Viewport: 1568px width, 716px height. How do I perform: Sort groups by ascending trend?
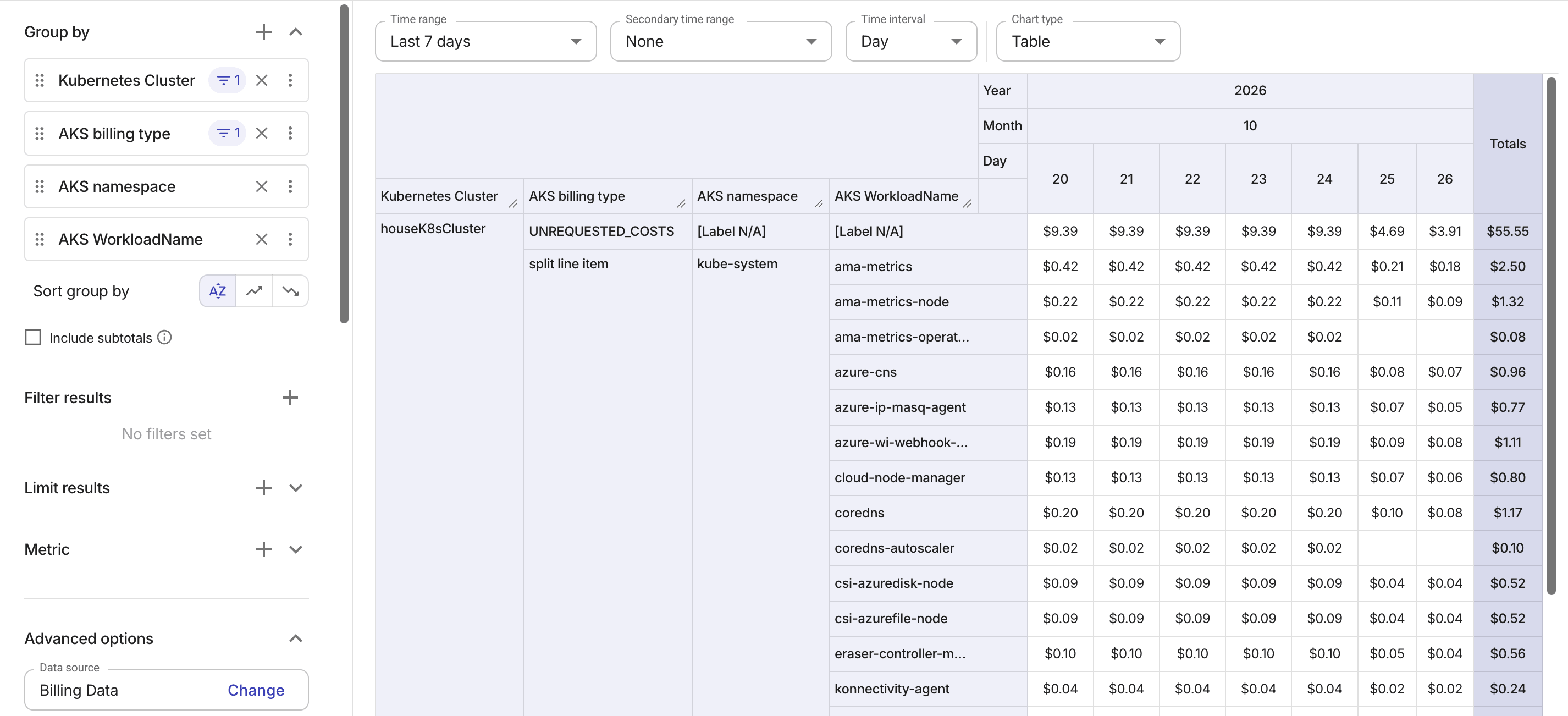click(x=255, y=291)
